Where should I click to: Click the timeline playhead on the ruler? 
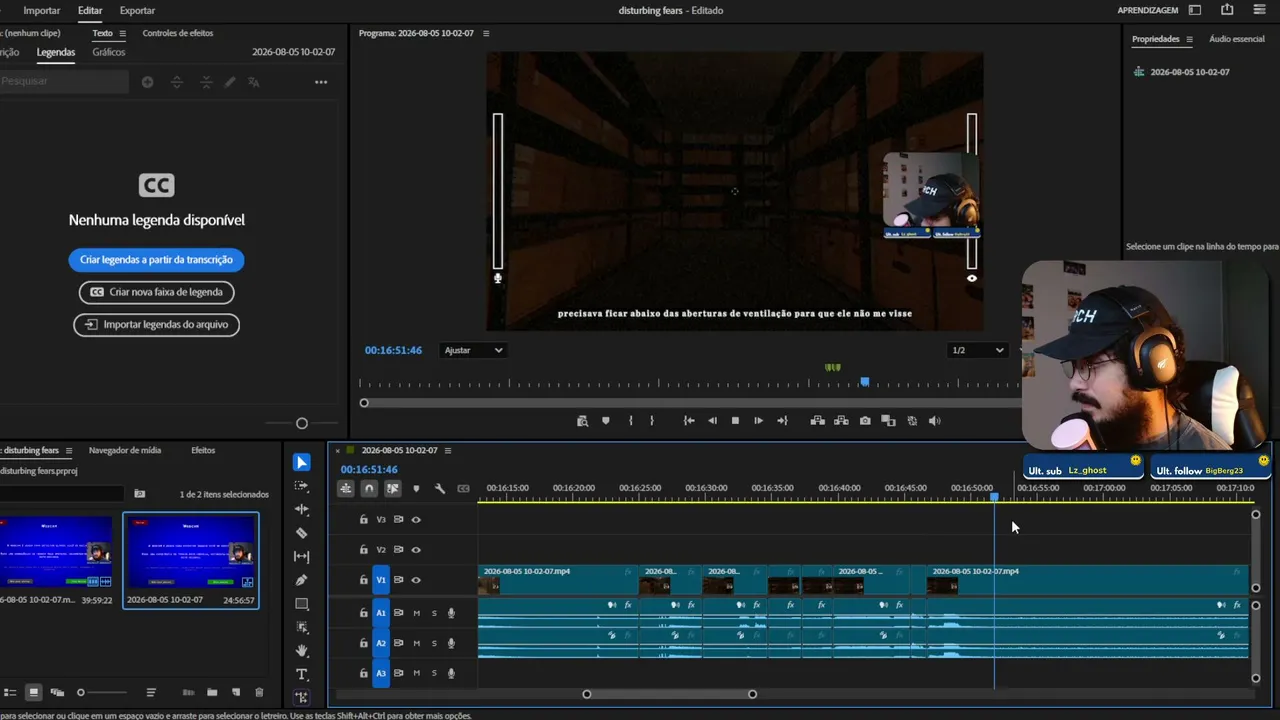(x=994, y=496)
